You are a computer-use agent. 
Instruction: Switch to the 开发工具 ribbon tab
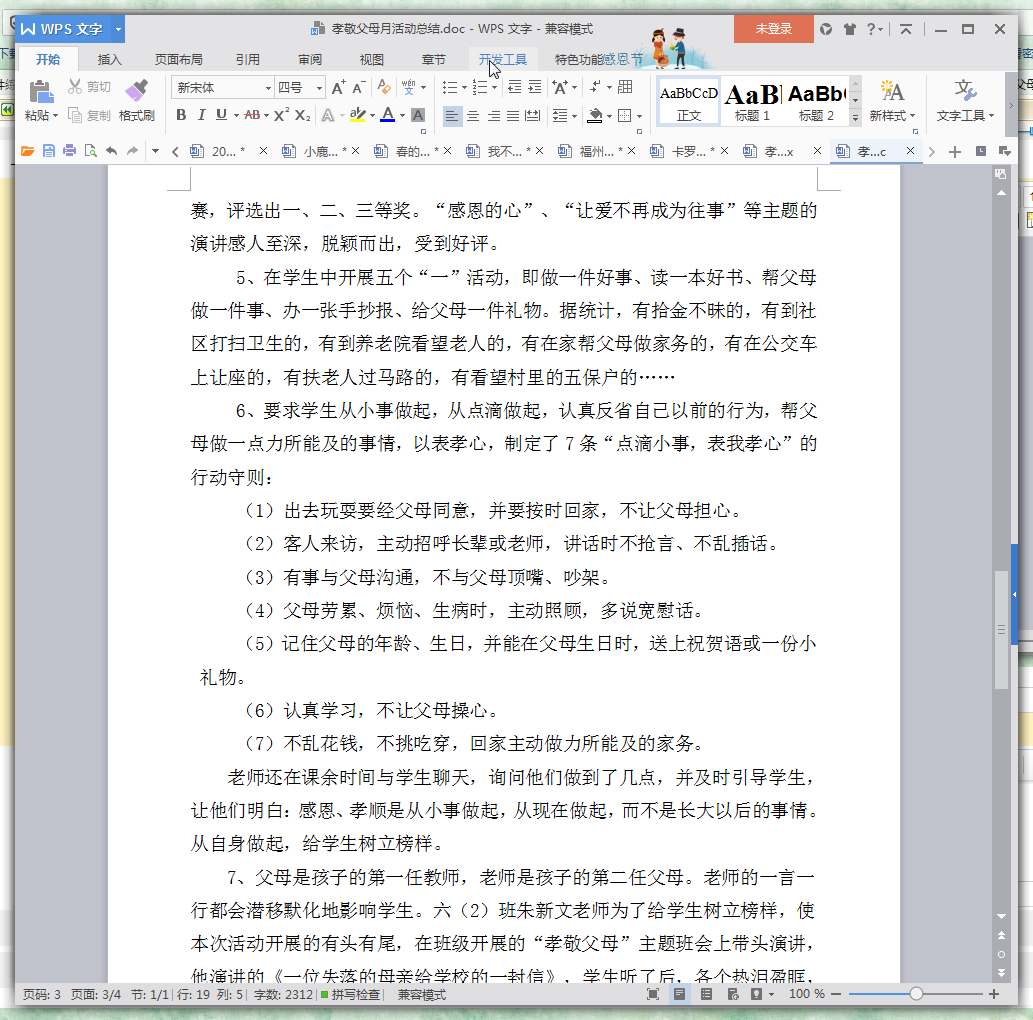(x=503, y=59)
